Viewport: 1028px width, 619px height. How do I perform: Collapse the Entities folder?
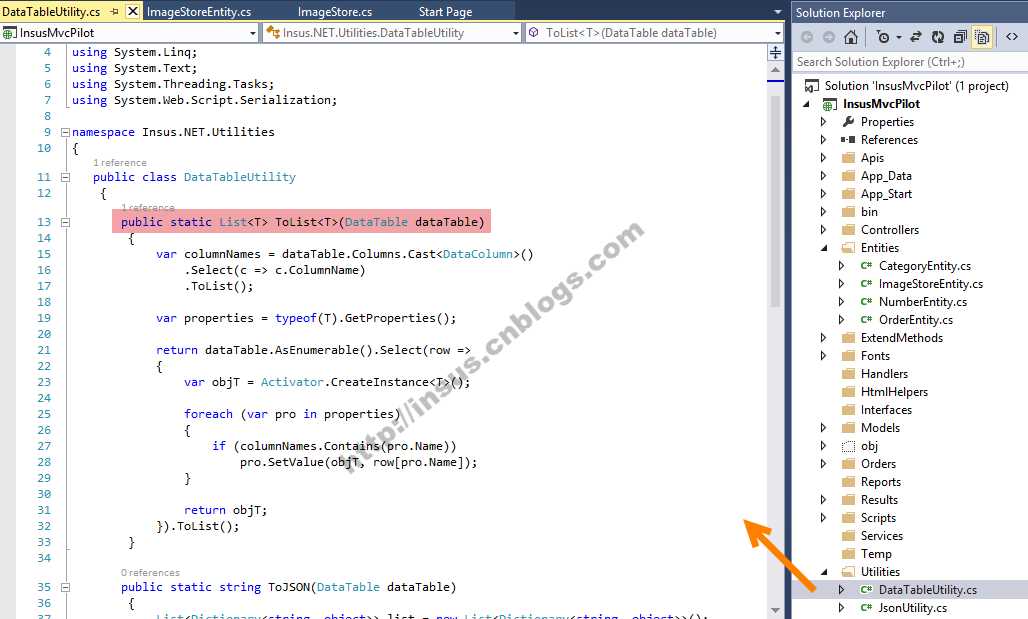[824, 248]
